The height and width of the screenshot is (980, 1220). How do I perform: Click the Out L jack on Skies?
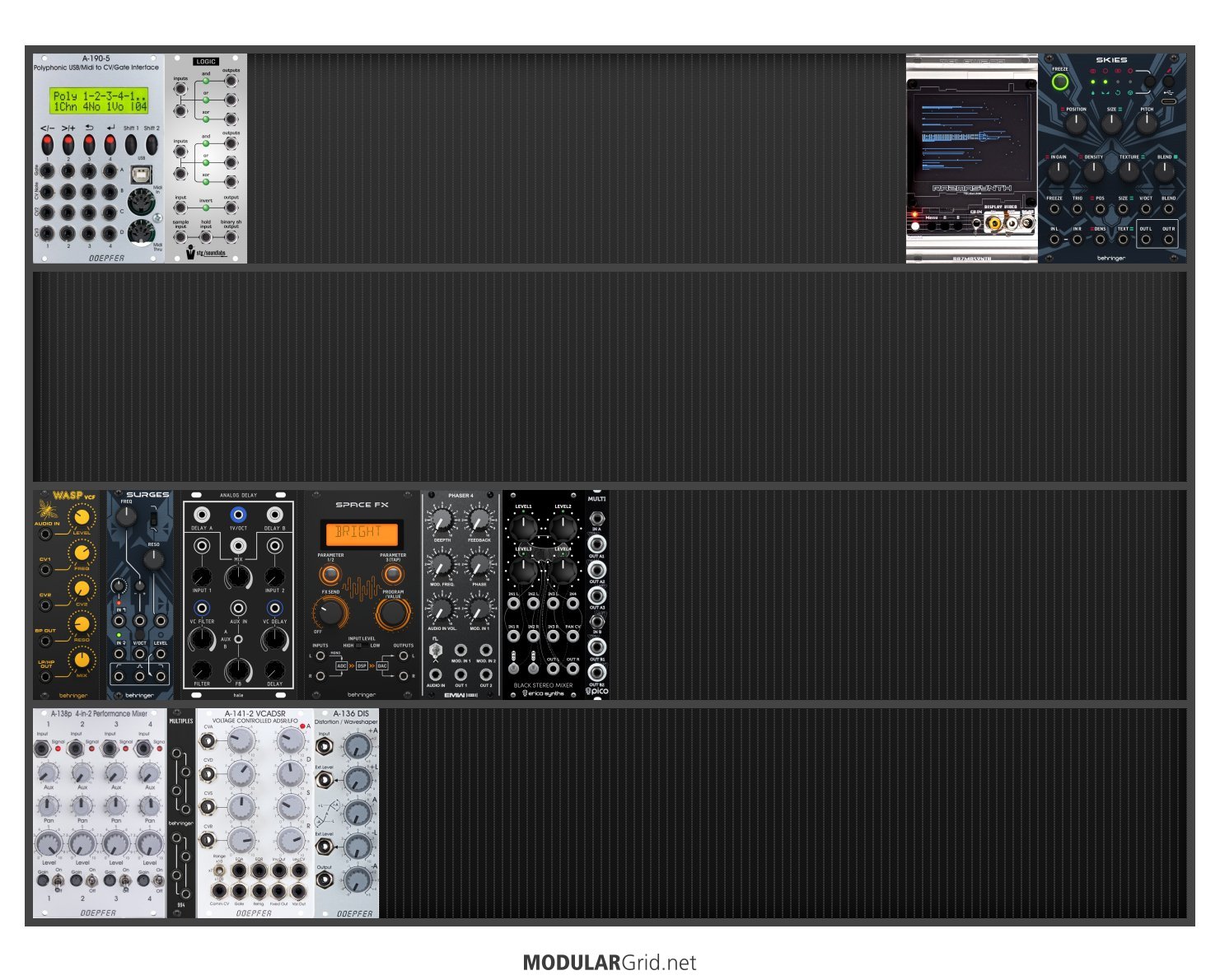tap(1146, 240)
